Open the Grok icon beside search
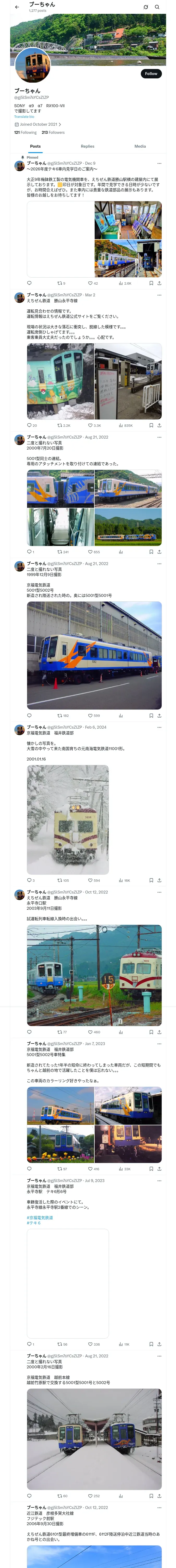 coord(146,7)
